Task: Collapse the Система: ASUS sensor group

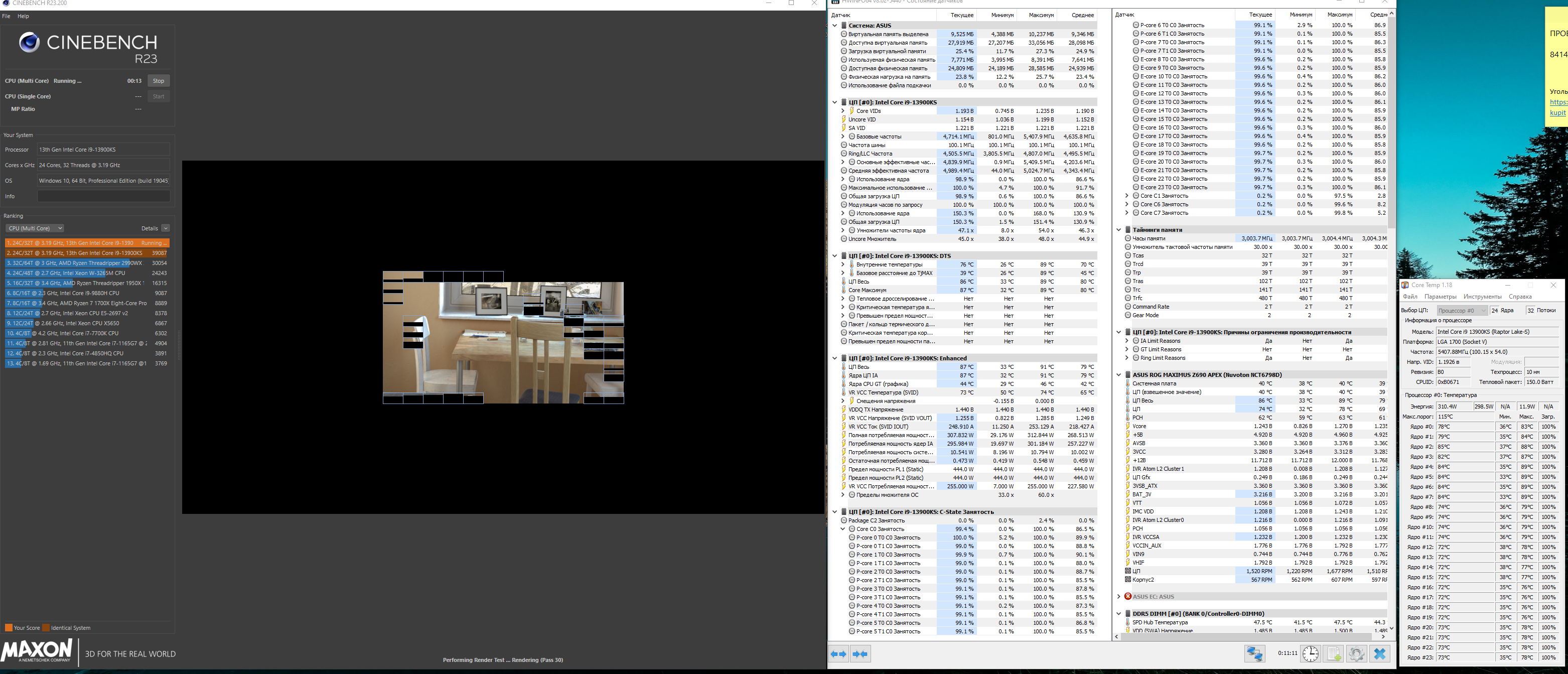Action: (x=834, y=26)
